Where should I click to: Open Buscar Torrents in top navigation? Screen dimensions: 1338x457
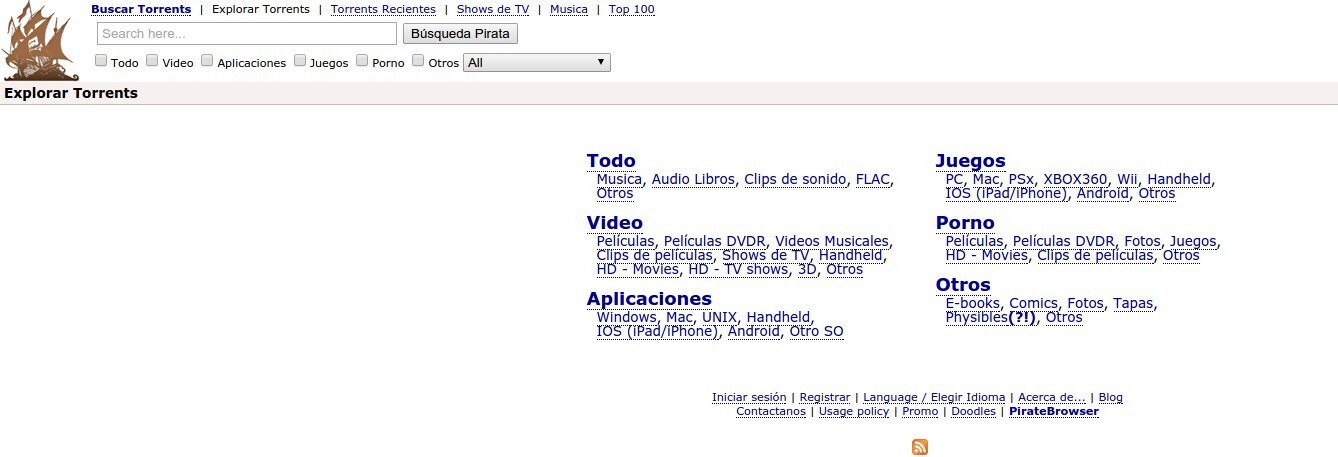pos(141,9)
